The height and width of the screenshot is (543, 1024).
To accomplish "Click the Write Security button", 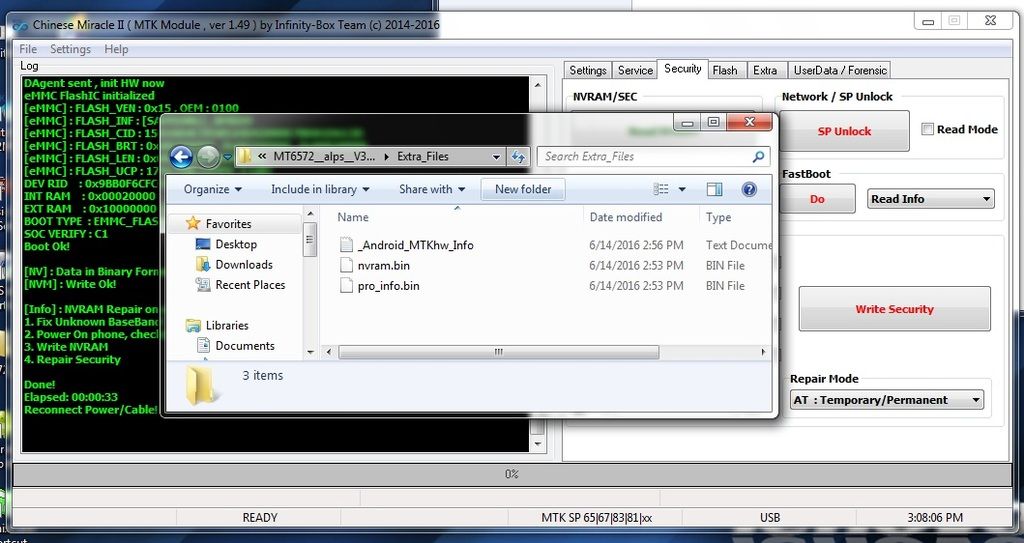I will point(894,309).
